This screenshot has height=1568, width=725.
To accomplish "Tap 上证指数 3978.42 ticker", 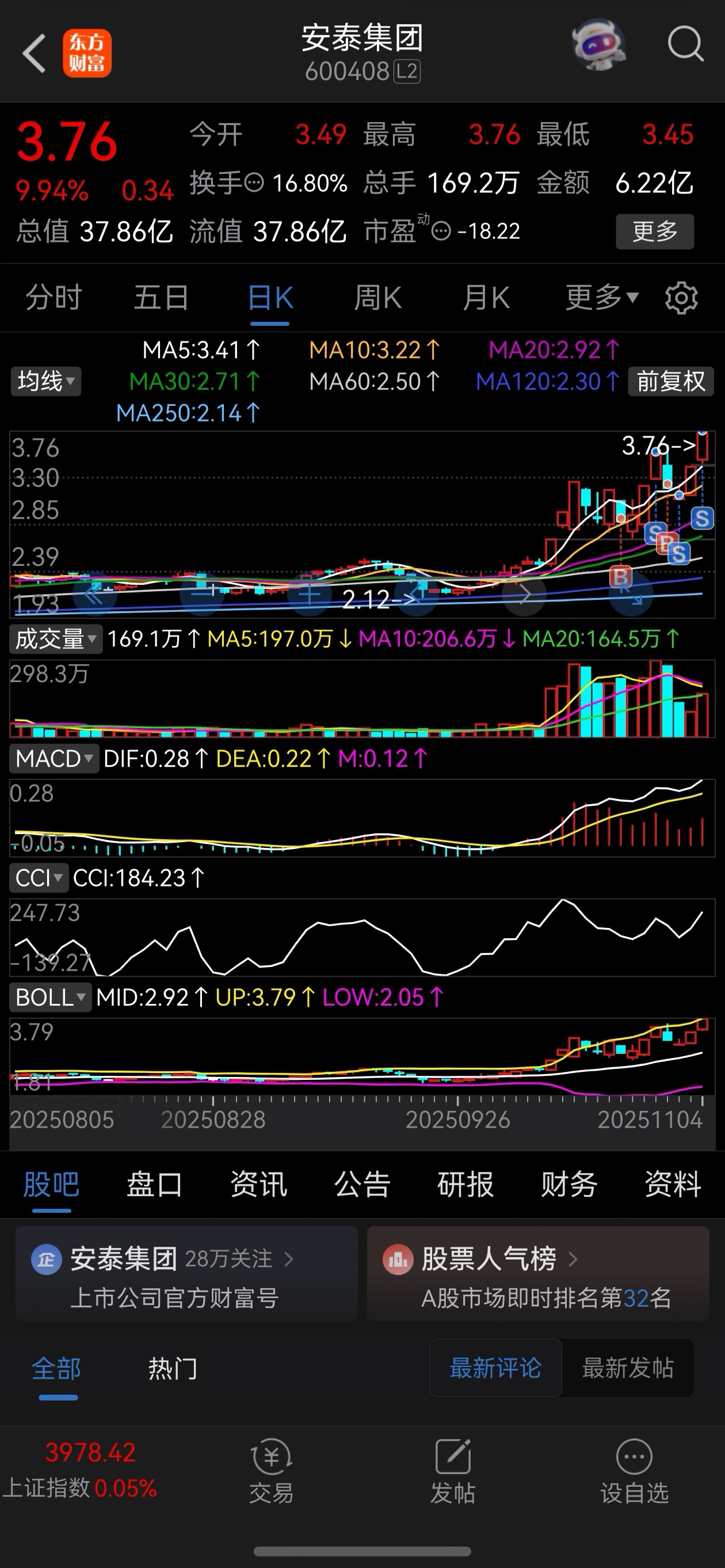I will click(81, 1471).
